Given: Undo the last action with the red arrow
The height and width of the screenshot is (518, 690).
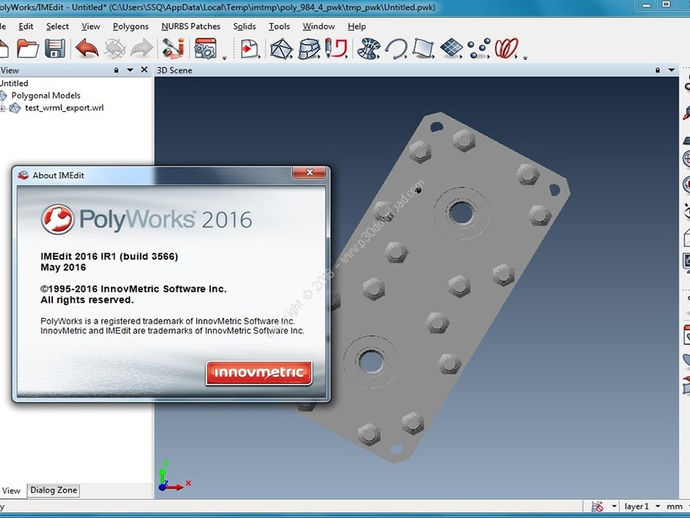Looking at the screenshot, I should point(87,48).
